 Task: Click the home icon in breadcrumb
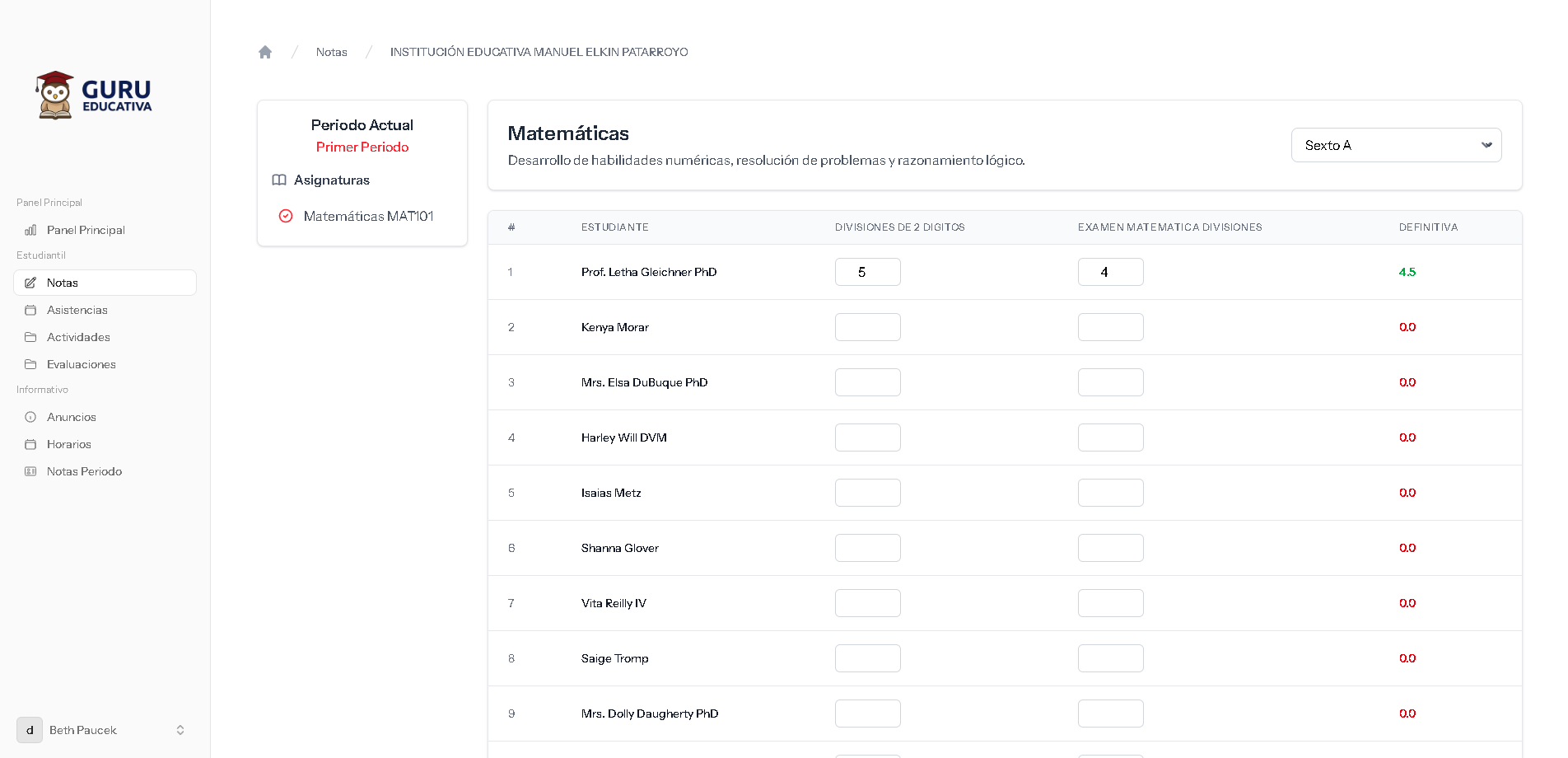click(265, 52)
